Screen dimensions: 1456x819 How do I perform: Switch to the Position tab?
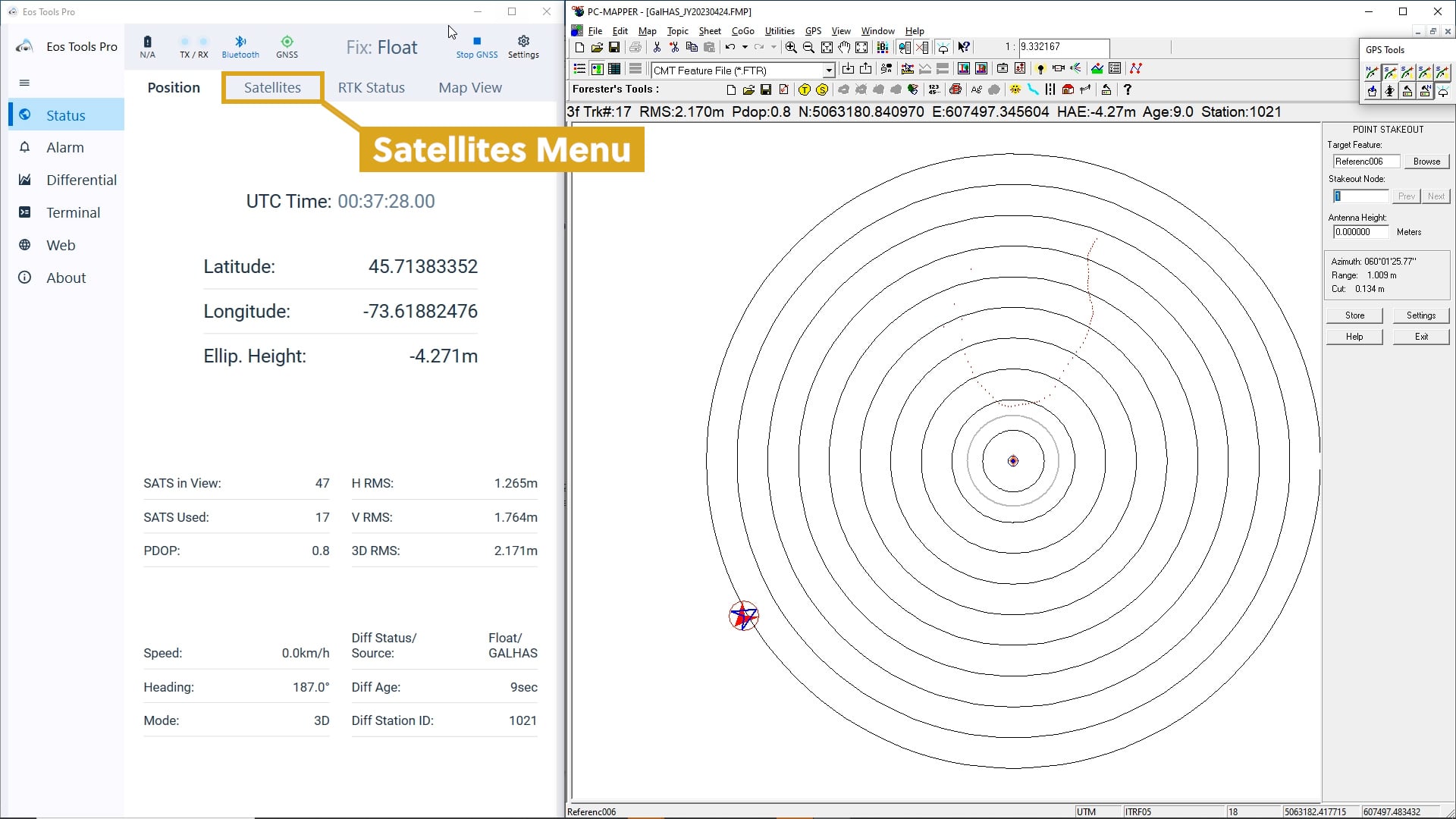pos(174,87)
